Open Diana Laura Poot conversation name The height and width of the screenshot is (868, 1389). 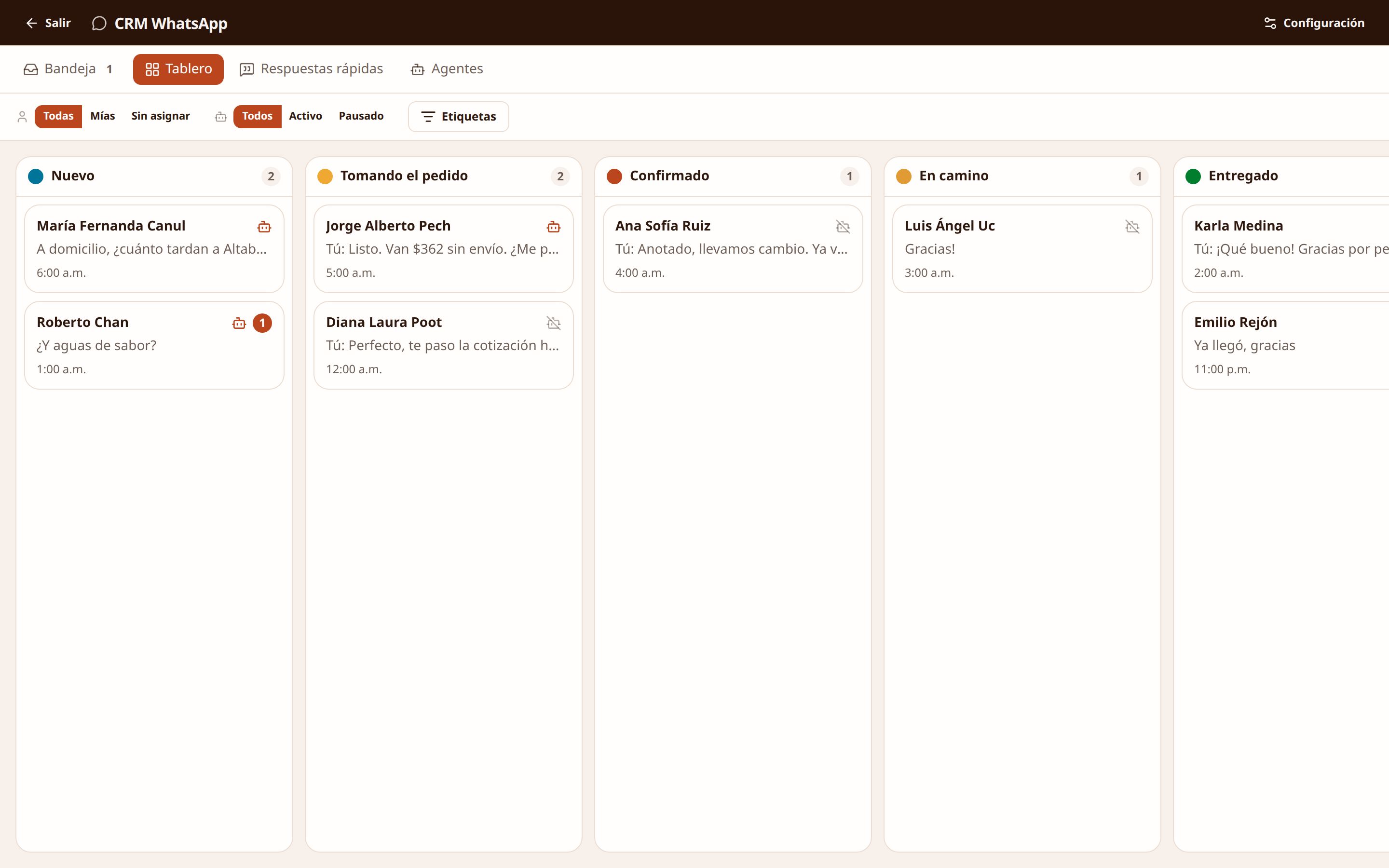pos(384,323)
